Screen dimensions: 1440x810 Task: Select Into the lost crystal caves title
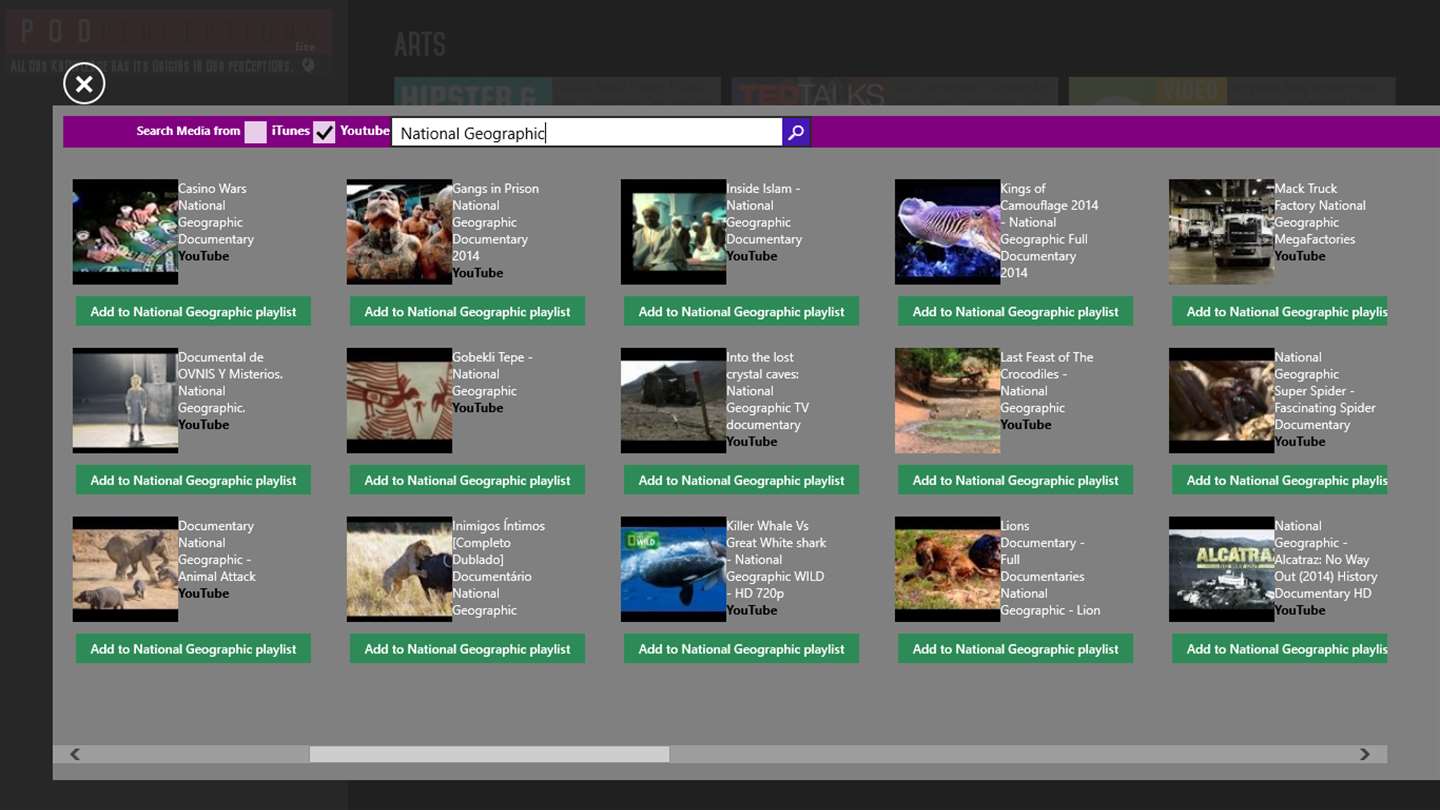click(x=768, y=391)
